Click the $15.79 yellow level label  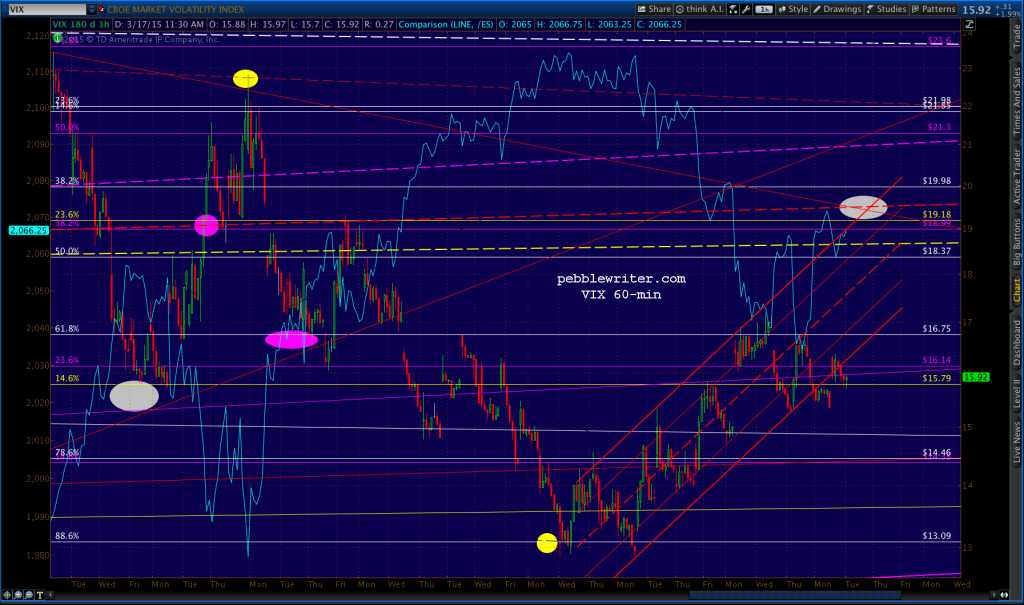pos(936,378)
